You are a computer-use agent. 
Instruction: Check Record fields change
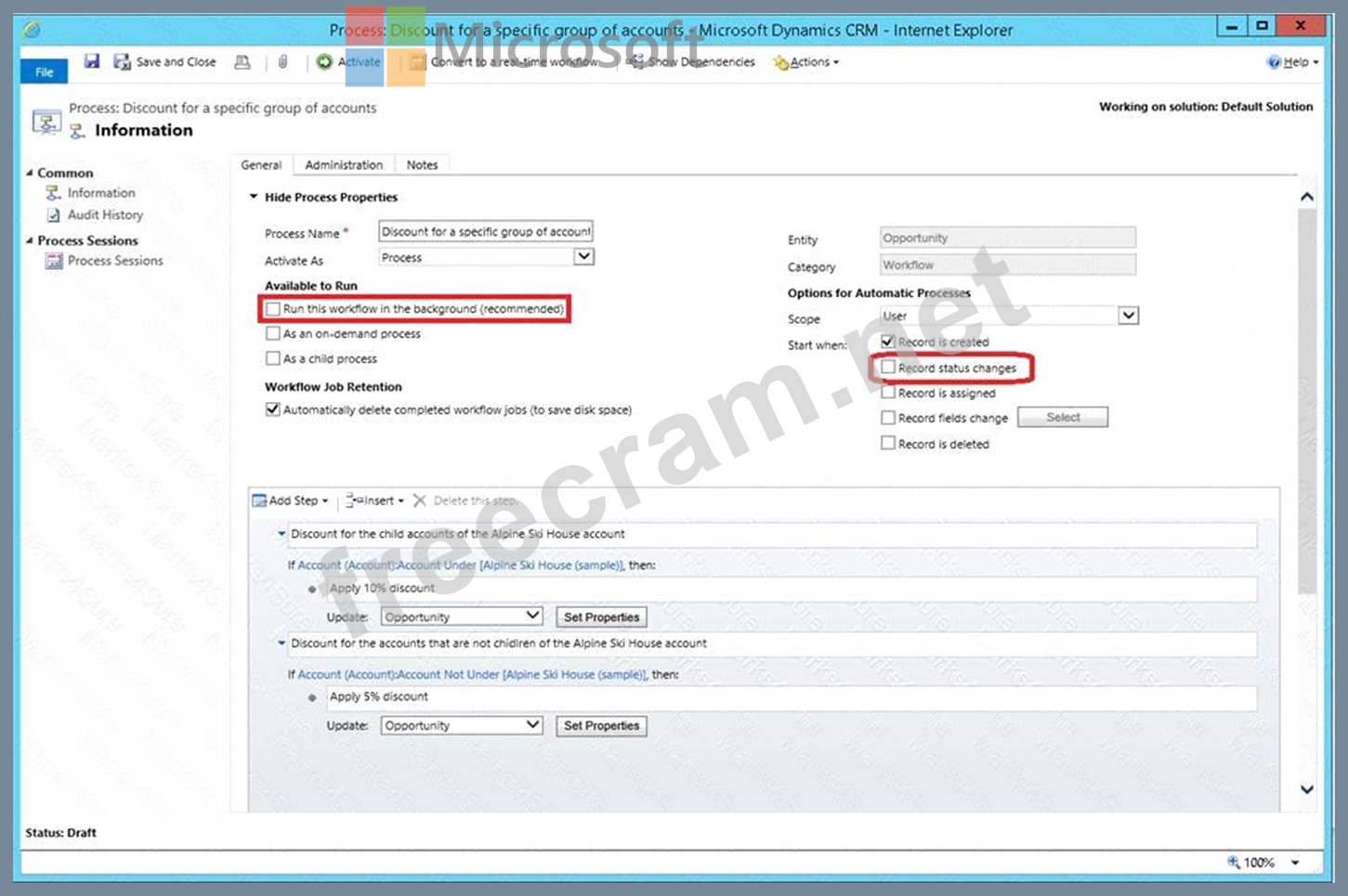pos(888,418)
